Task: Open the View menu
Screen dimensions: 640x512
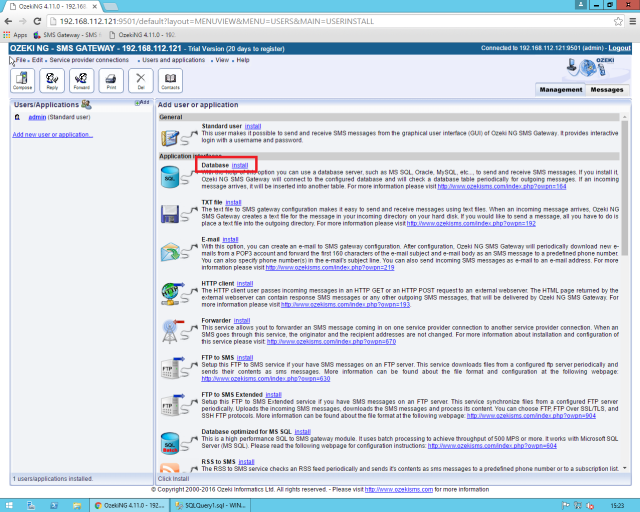Action: pyautogui.click(x=222, y=60)
